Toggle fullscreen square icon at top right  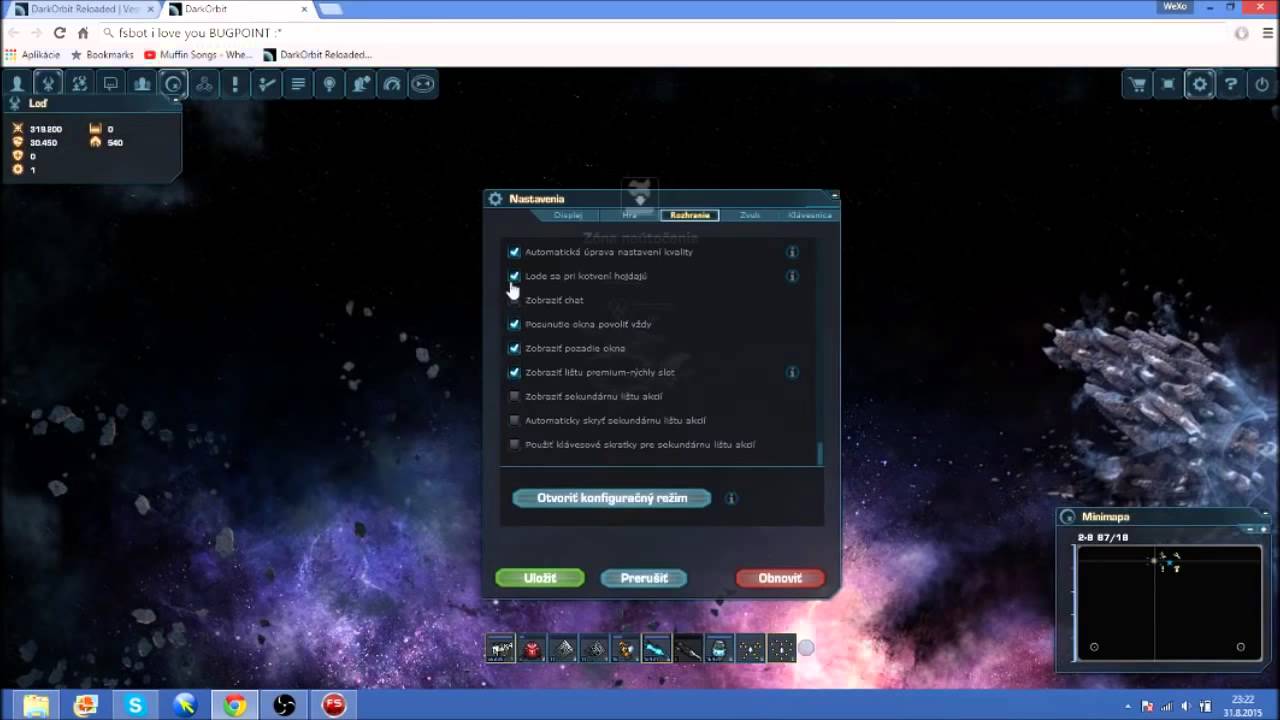[x=1168, y=85]
